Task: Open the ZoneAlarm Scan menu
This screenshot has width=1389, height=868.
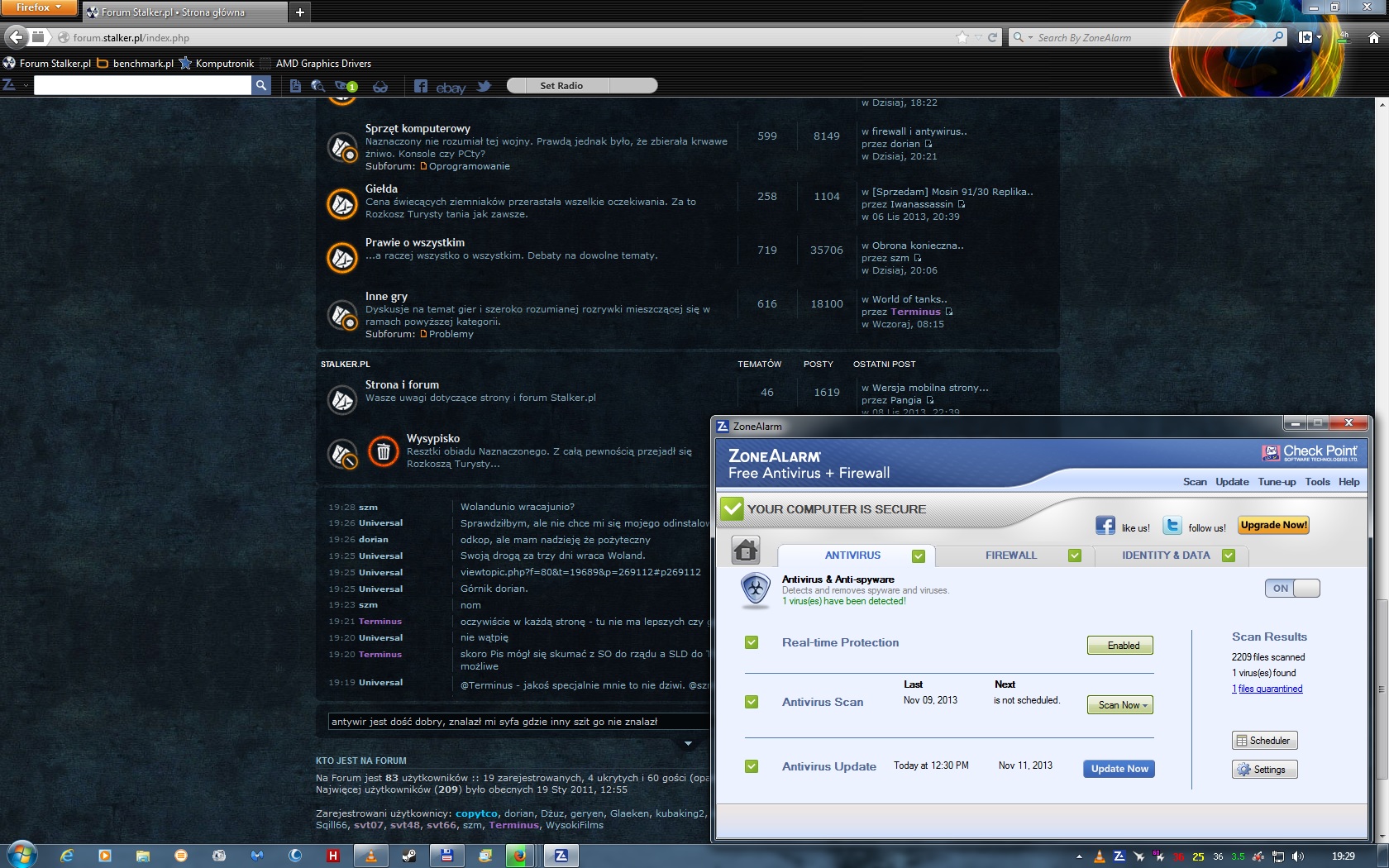Action: (1195, 482)
